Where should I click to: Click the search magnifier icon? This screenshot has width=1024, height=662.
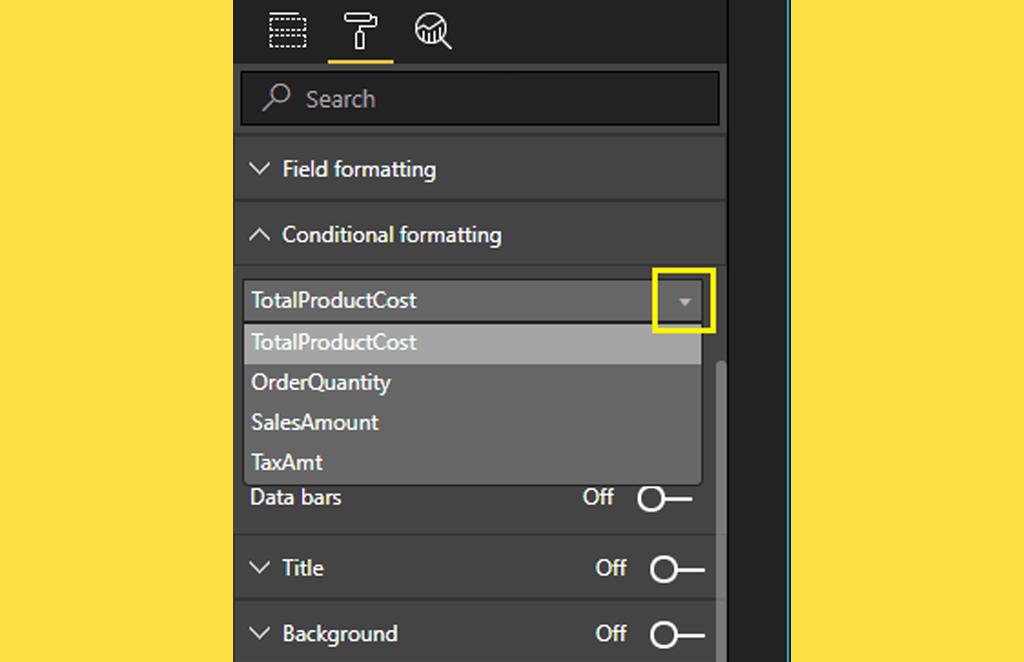[x=276, y=98]
